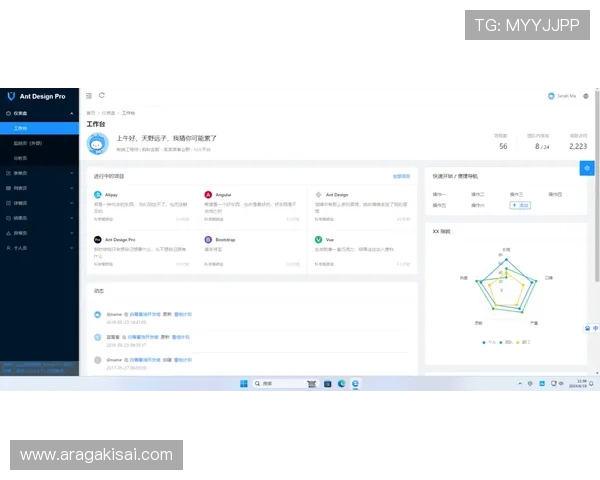This screenshot has height=480, width=600.
Task: Select 工作台 in the sidebar
Action: pyautogui.click(x=20, y=129)
